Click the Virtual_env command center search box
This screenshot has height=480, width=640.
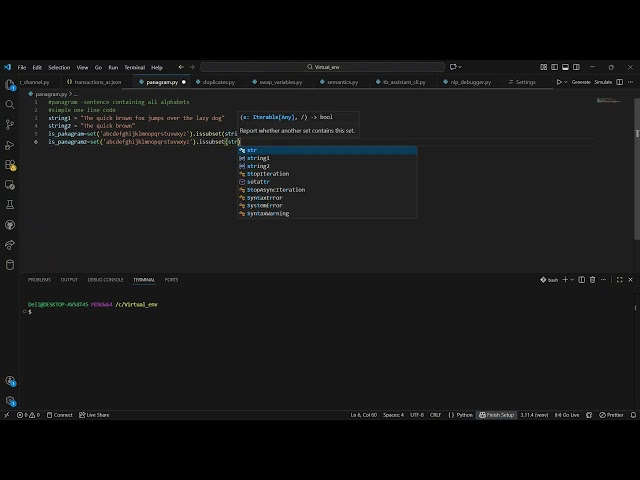322,67
